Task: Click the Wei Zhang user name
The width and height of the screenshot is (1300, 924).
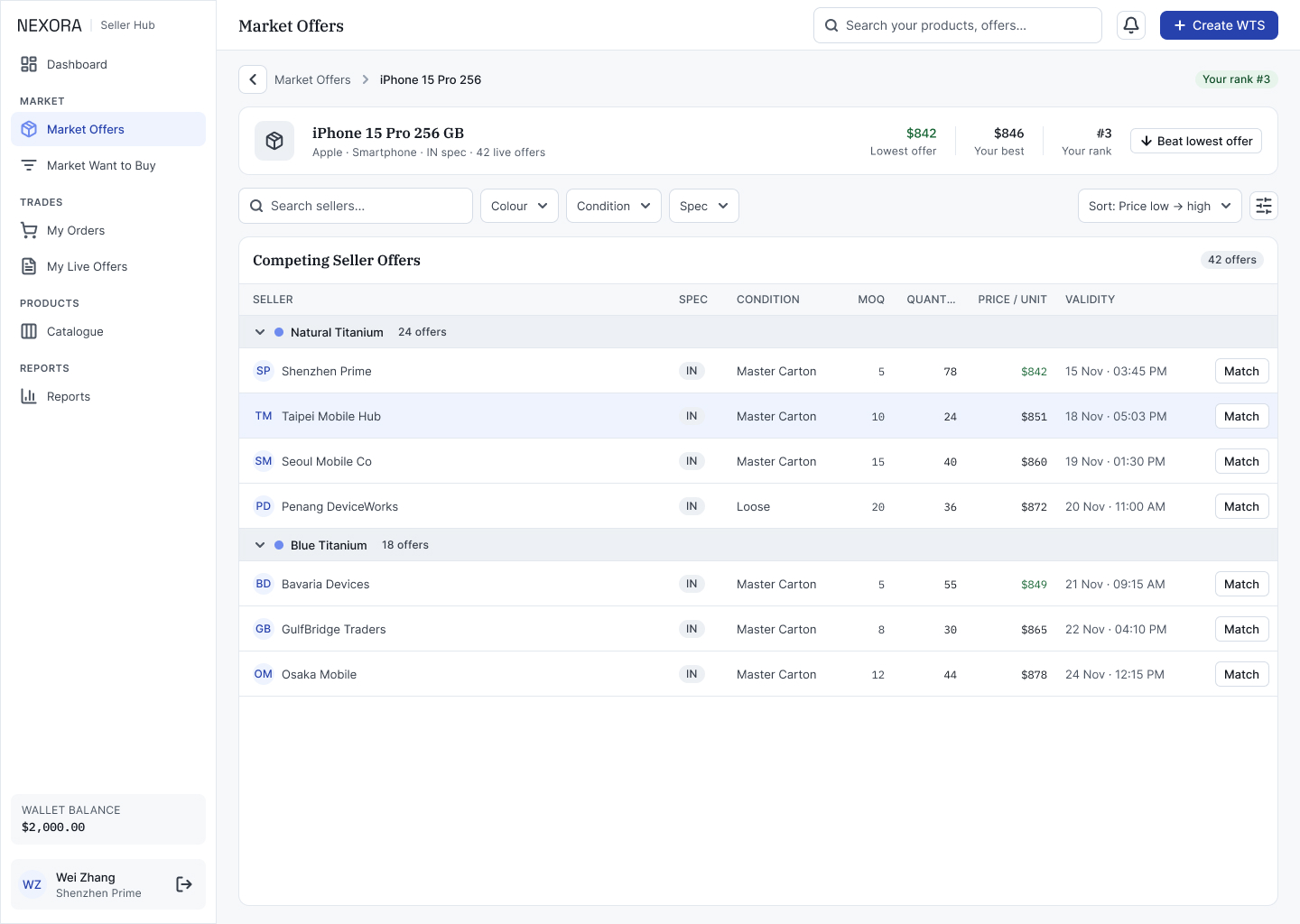Action: pyautogui.click(x=86, y=877)
